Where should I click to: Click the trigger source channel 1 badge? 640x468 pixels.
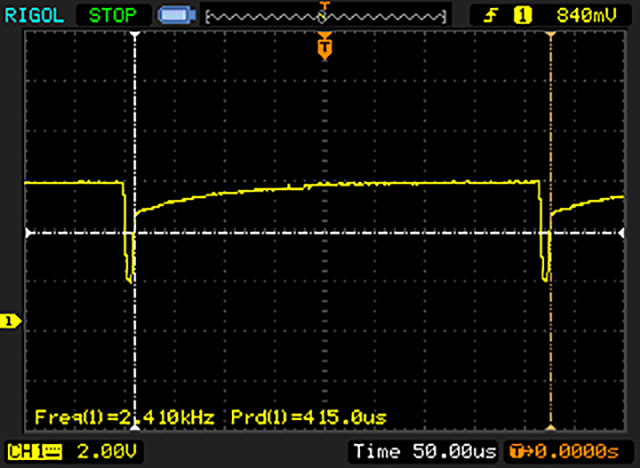click(522, 16)
